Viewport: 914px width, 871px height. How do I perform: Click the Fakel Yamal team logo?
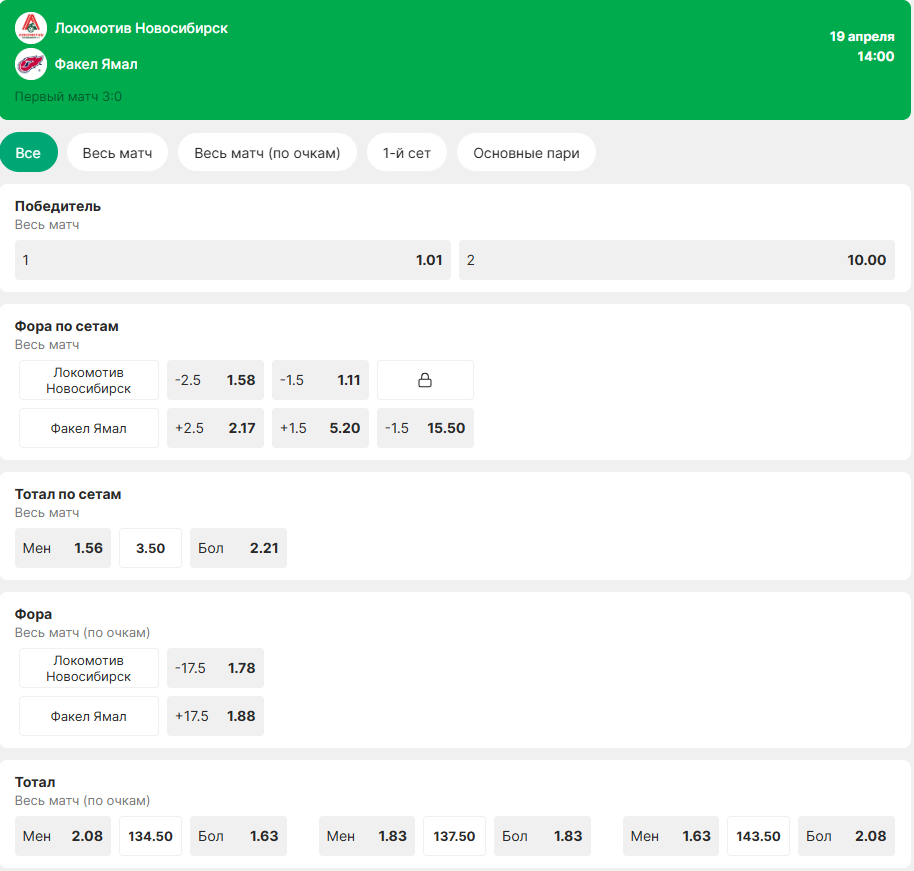point(31,64)
